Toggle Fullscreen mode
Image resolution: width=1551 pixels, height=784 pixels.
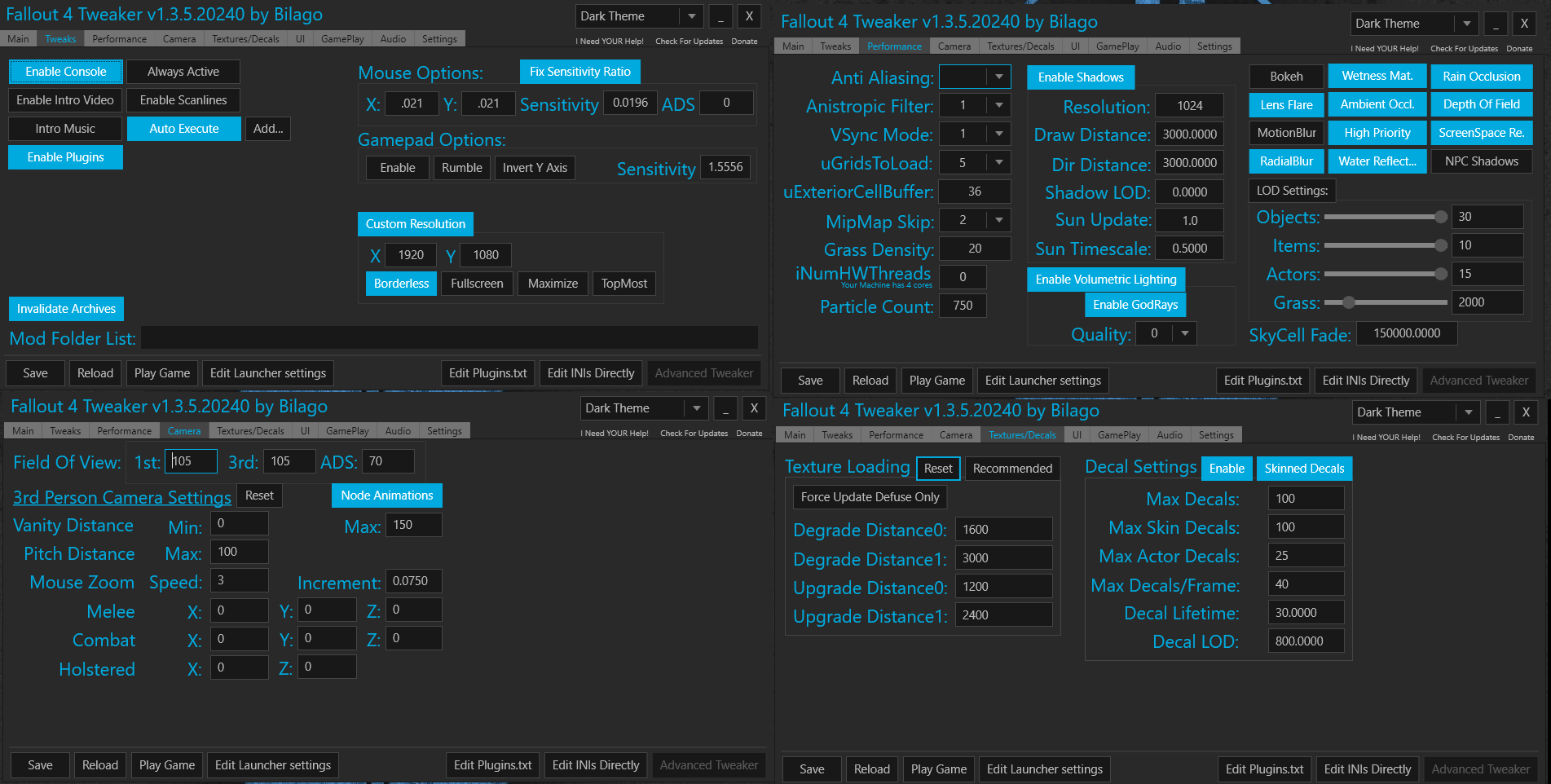[477, 284]
